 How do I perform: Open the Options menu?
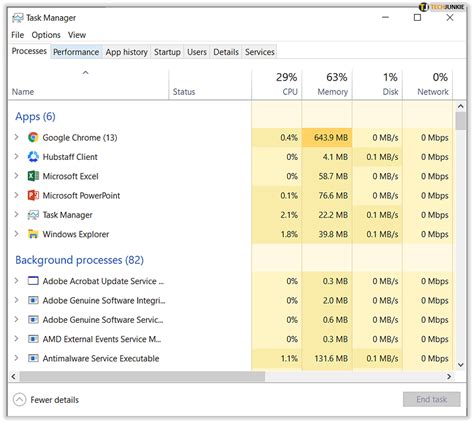46,35
